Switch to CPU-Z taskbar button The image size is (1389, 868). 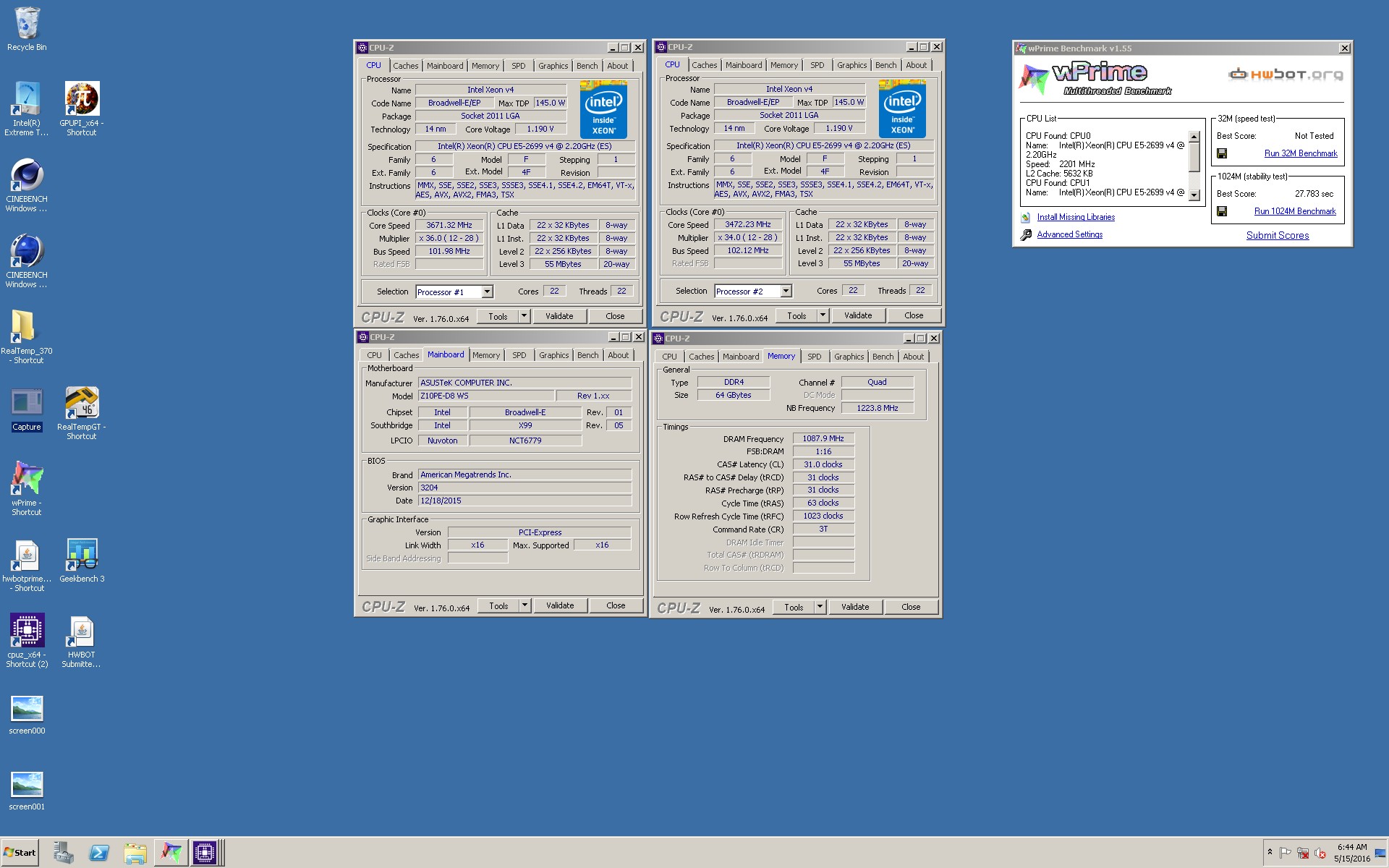(x=205, y=853)
